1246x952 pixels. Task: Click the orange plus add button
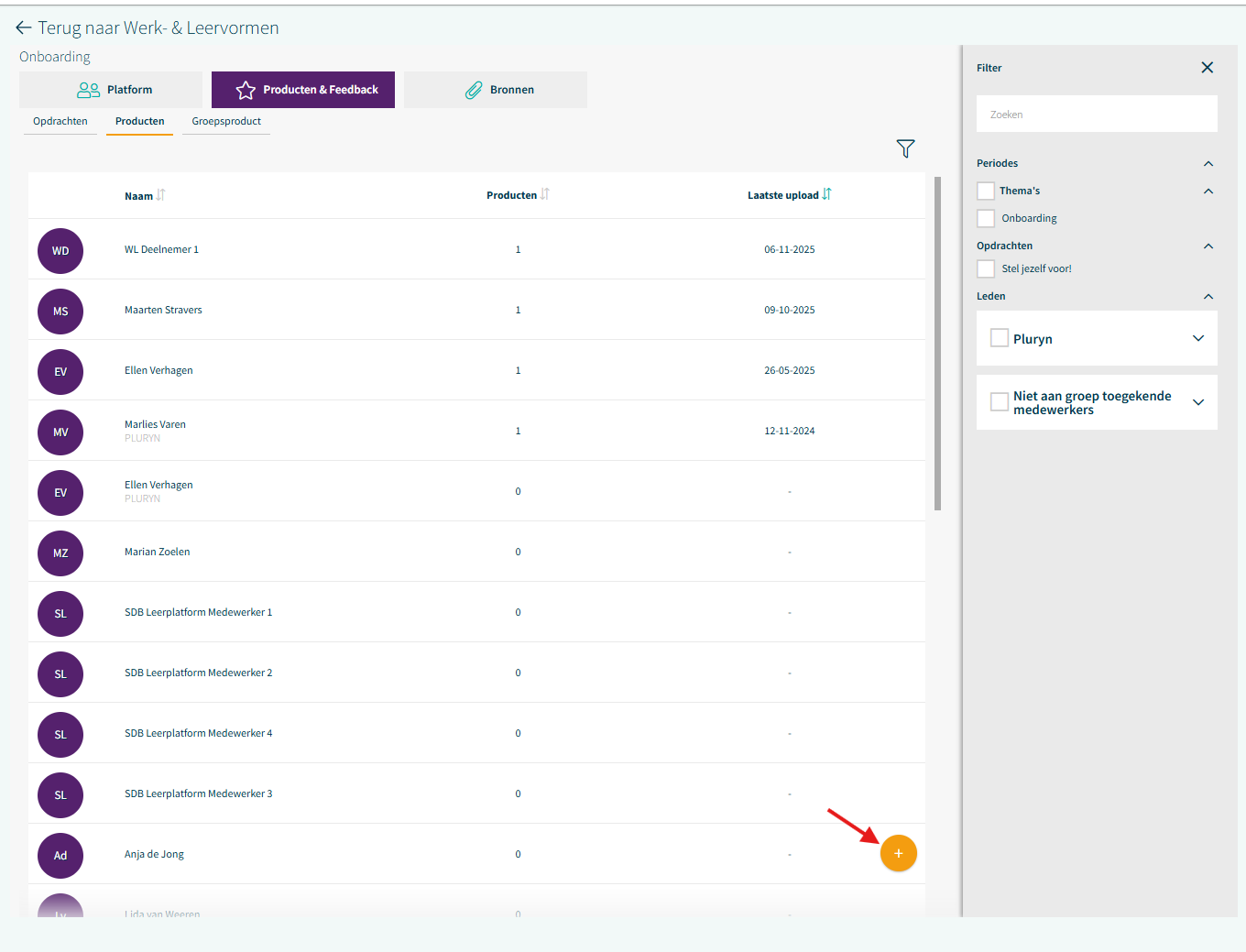tap(898, 853)
